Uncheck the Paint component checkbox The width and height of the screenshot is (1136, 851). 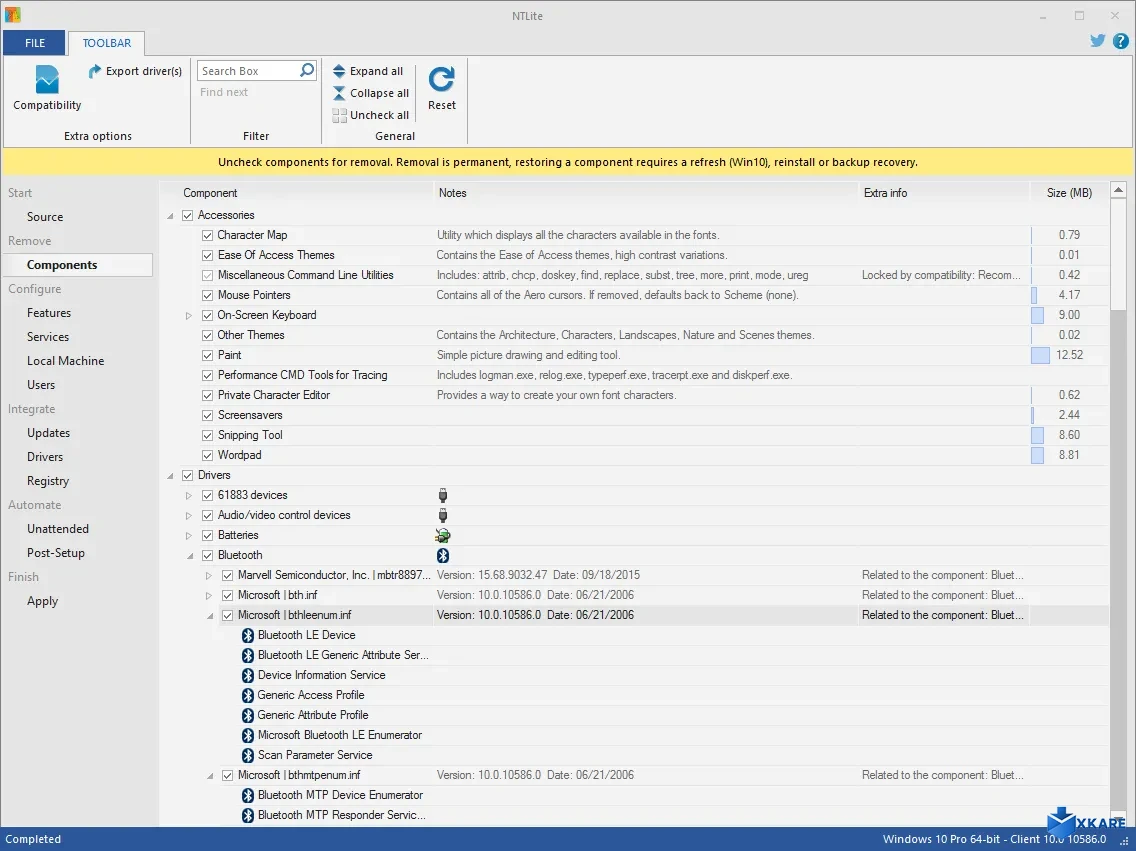click(207, 356)
